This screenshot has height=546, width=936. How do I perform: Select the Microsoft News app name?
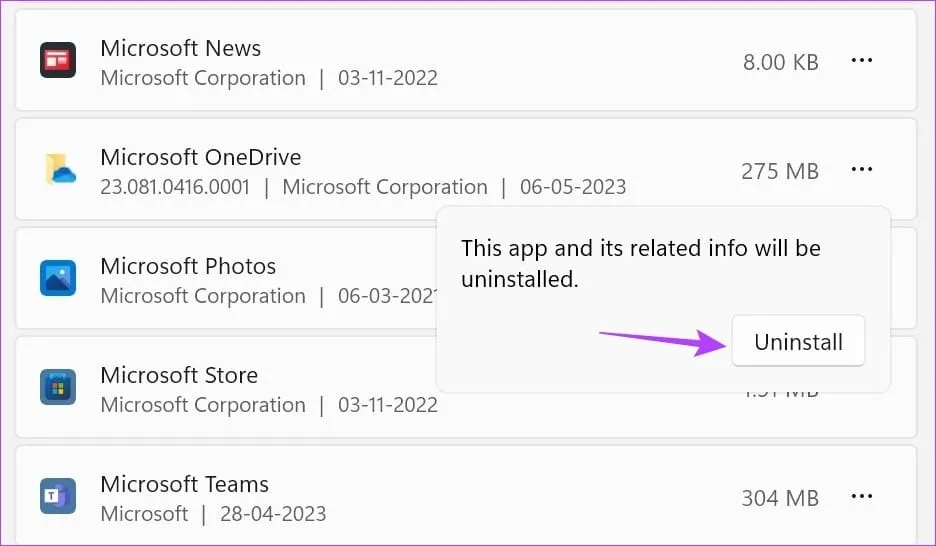tap(181, 48)
